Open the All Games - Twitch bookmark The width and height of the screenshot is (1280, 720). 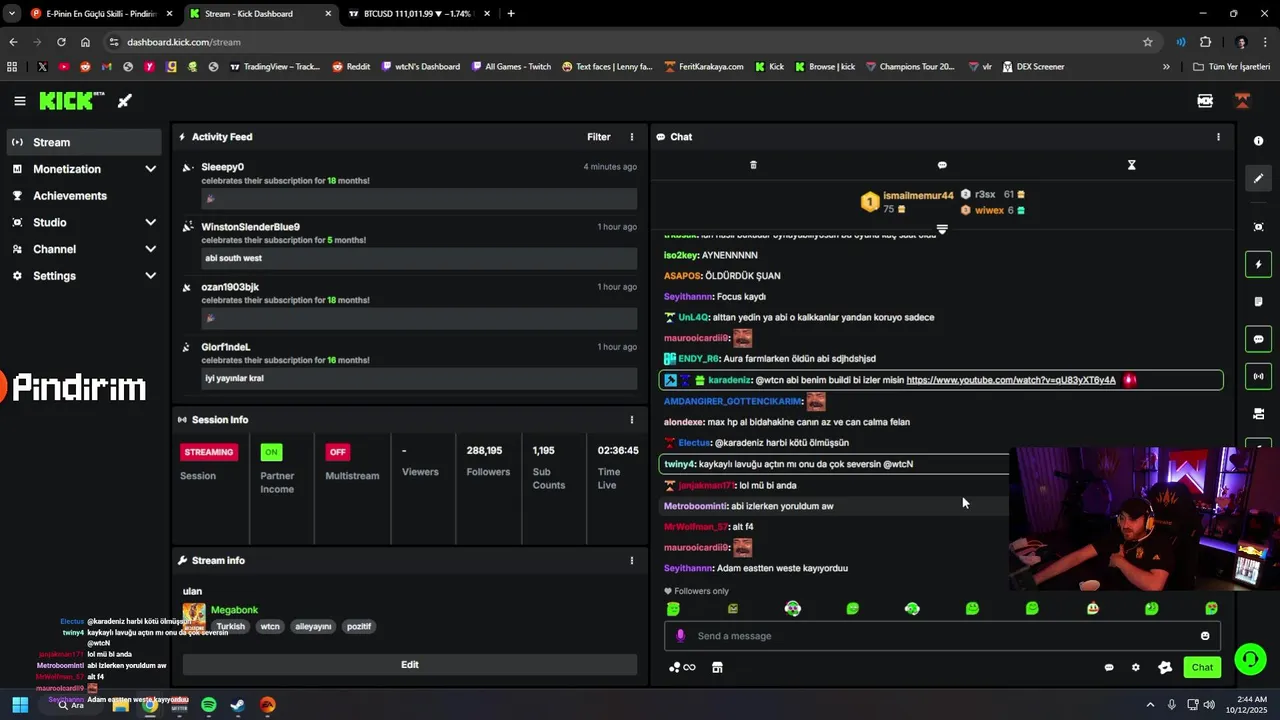[510, 67]
